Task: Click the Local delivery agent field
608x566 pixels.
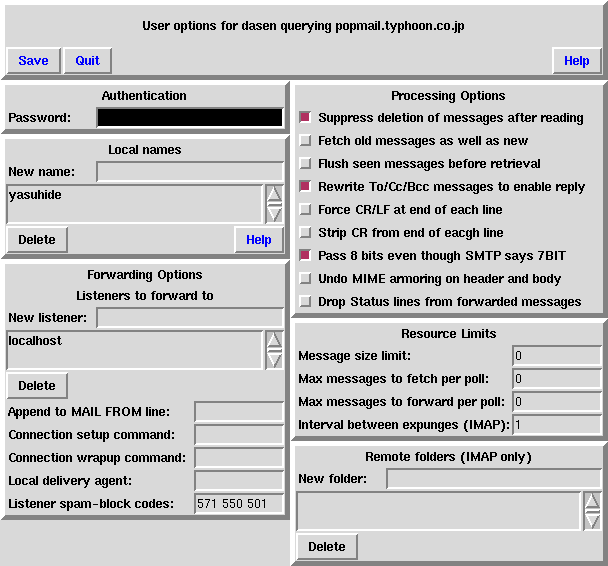Action: [x=239, y=481]
